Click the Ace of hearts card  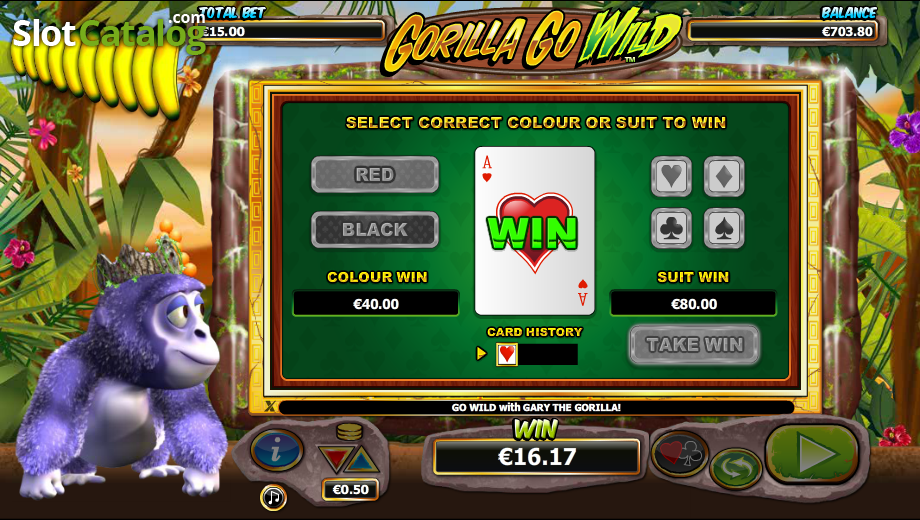coord(535,231)
